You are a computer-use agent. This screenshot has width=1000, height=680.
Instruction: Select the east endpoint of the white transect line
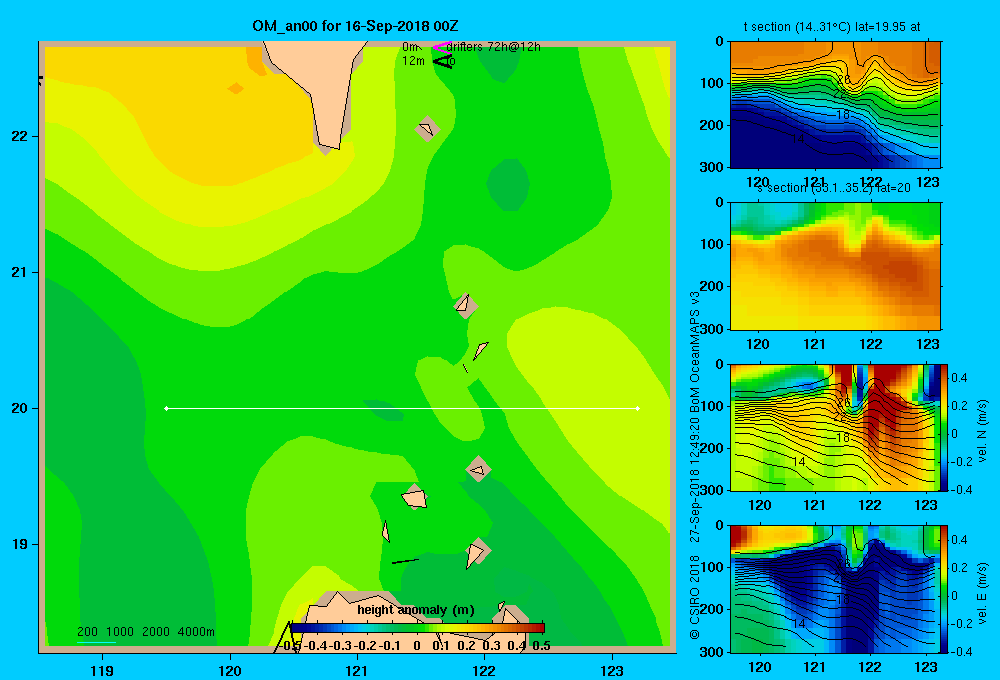coord(638,408)
